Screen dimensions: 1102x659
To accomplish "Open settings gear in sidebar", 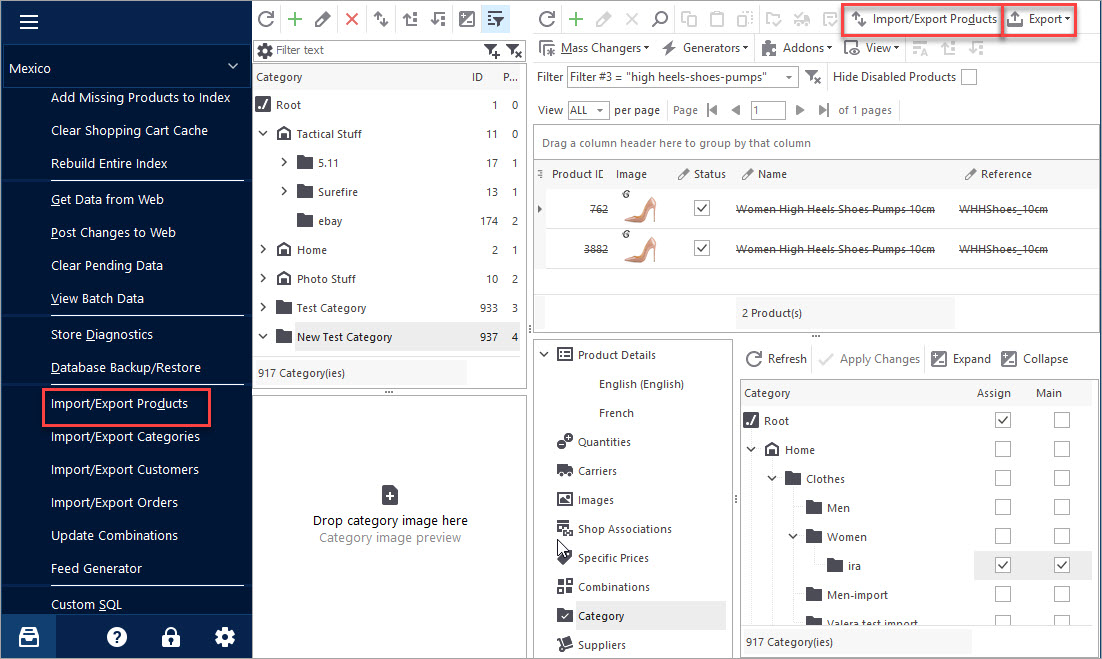I will point(225,637).
